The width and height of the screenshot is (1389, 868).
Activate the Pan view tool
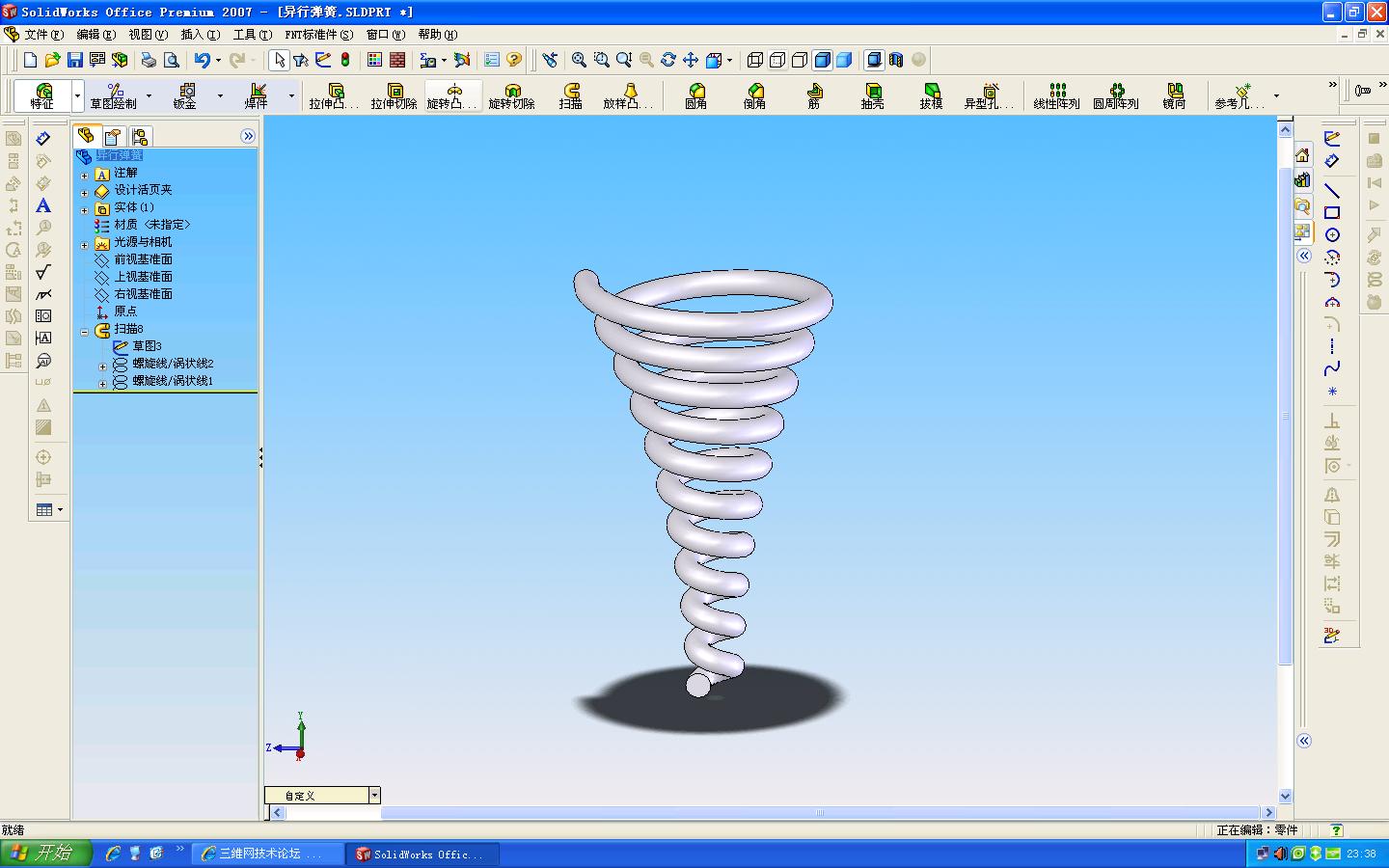[x=691, y=60]
